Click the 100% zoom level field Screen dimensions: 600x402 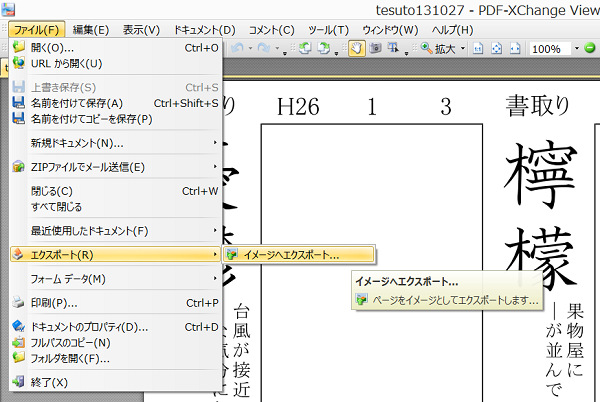(x=551, y=49)
